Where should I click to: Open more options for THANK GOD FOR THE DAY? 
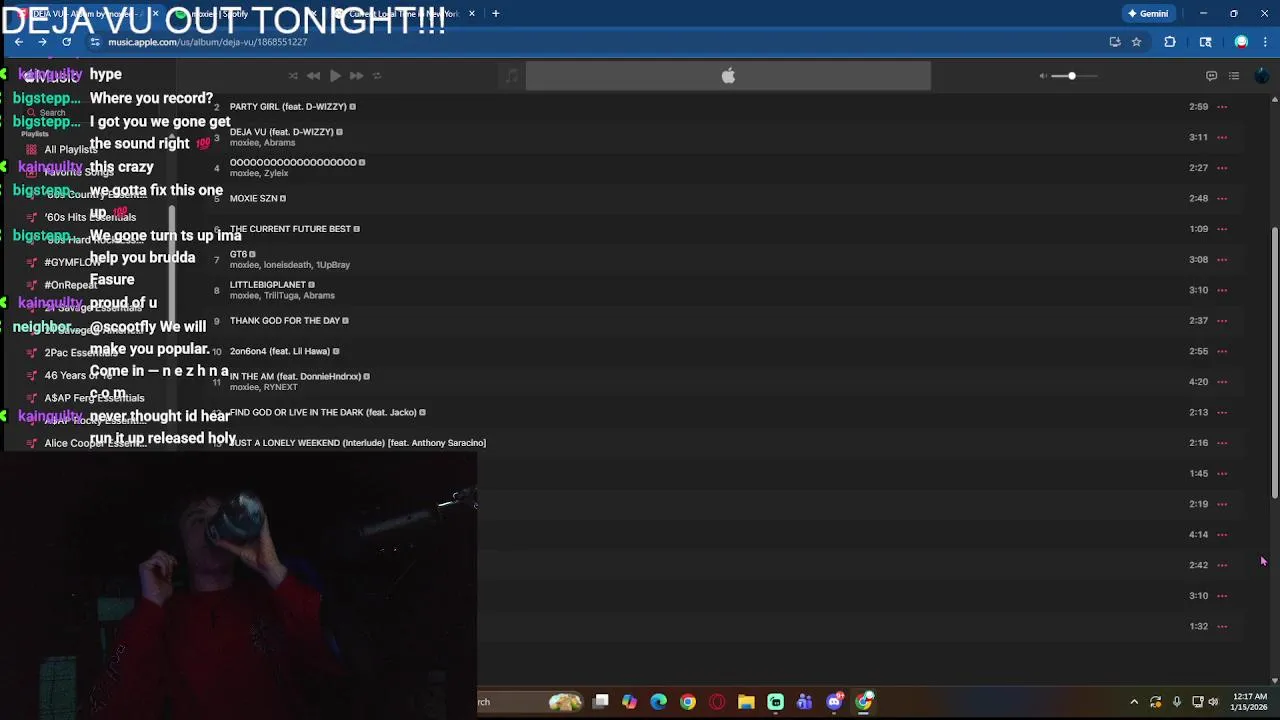click(x=1222, y=320)
